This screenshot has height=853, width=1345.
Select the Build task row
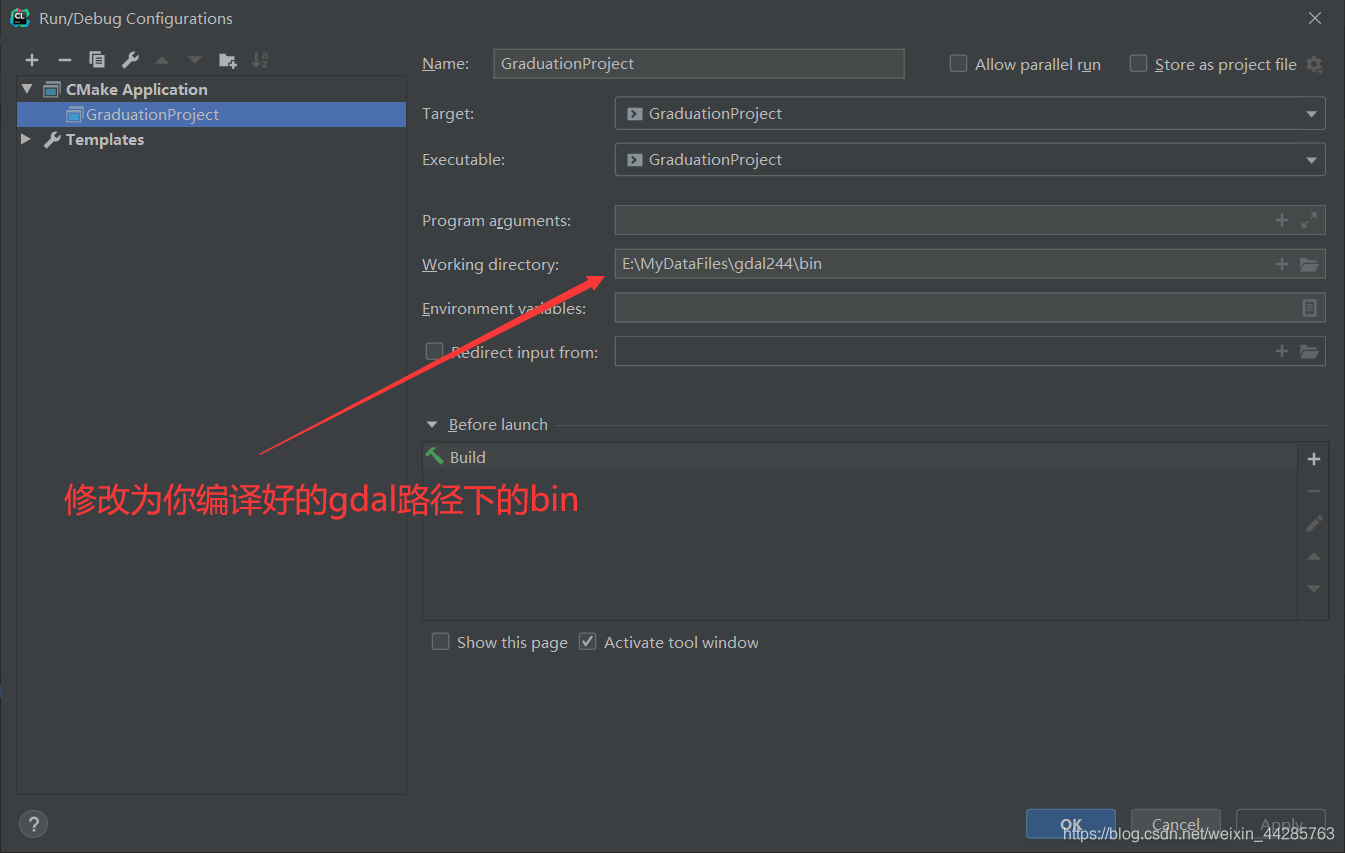click(859, 457)
